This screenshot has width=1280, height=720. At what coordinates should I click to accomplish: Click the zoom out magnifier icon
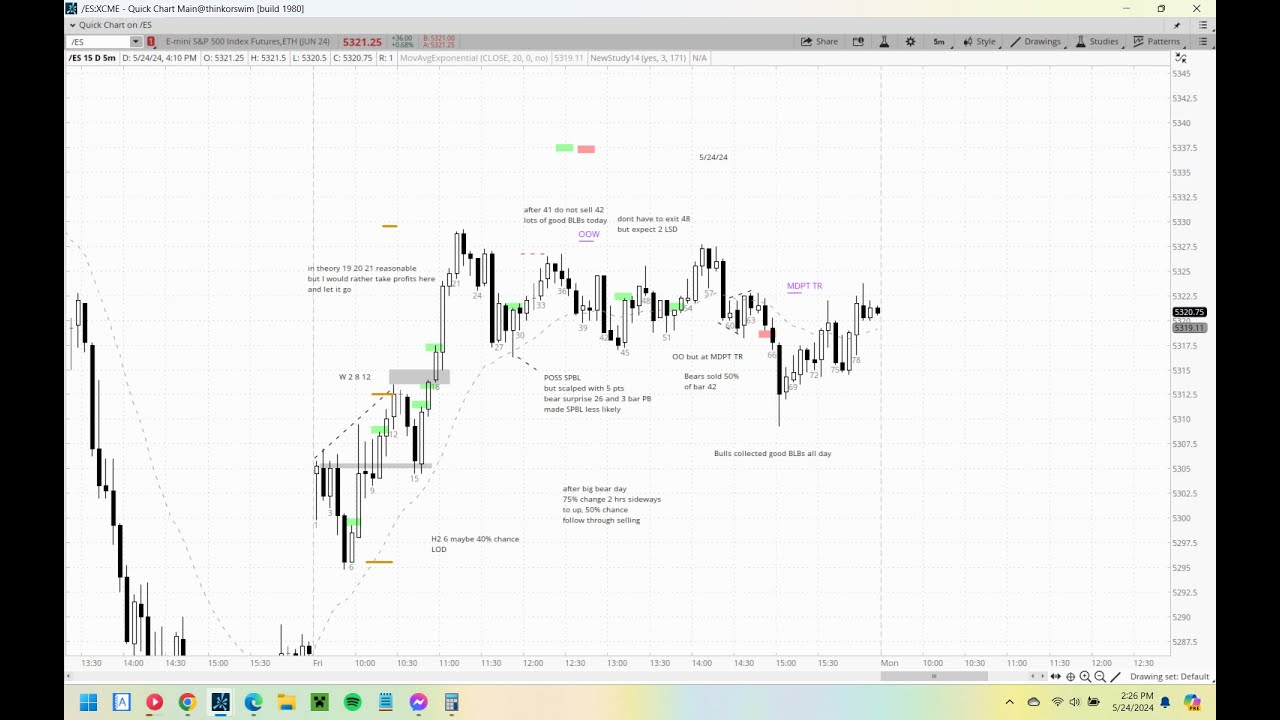click(1099, 677)
